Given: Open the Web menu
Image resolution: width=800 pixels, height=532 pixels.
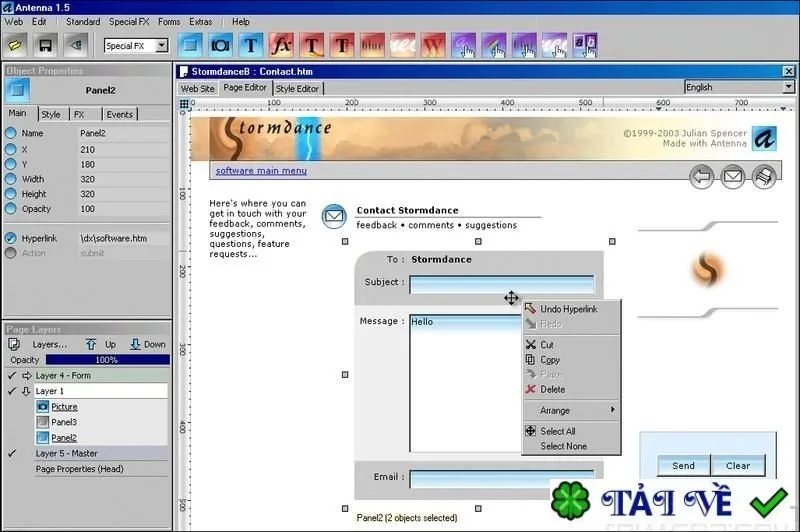Looking at the screenshot, I should (14, 22).
